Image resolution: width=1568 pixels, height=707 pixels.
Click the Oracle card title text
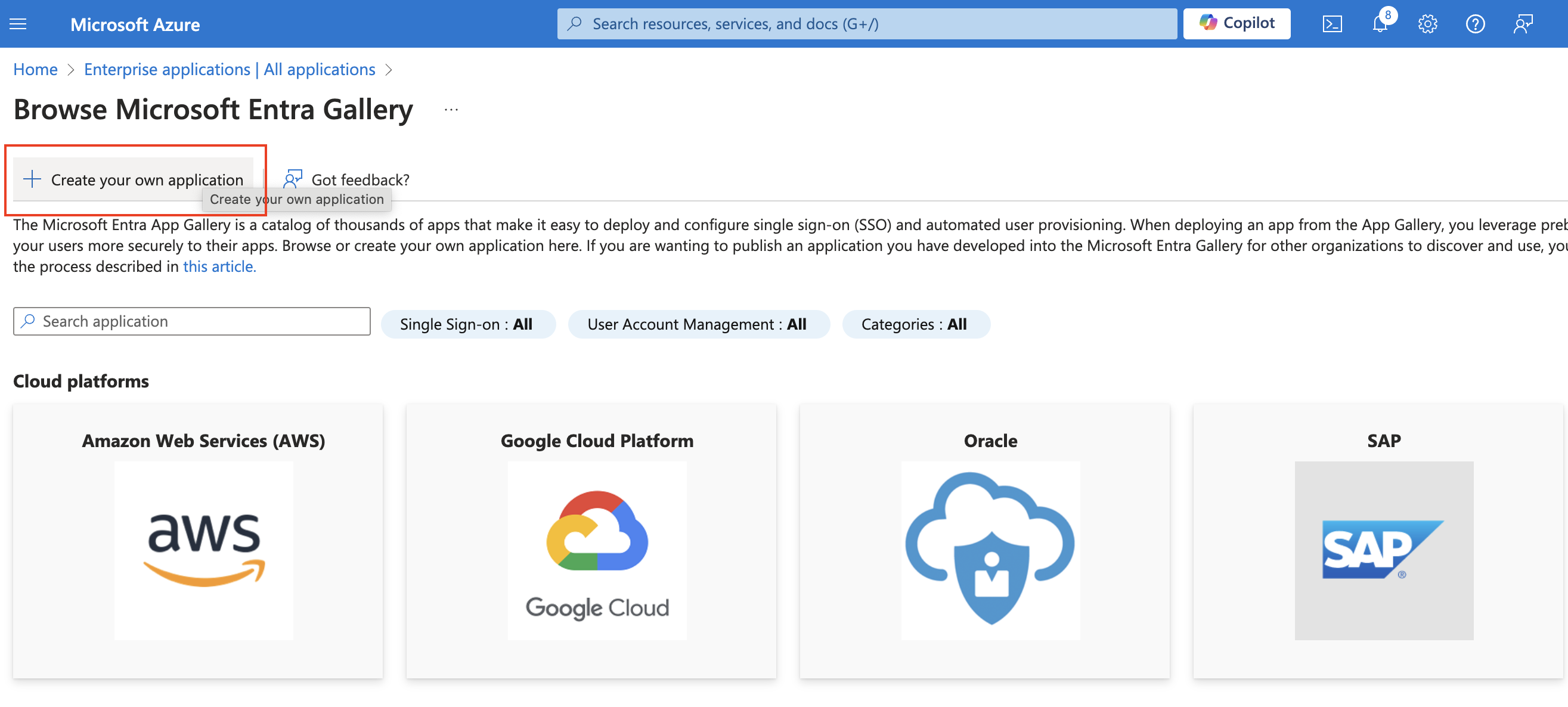(990, 441)
